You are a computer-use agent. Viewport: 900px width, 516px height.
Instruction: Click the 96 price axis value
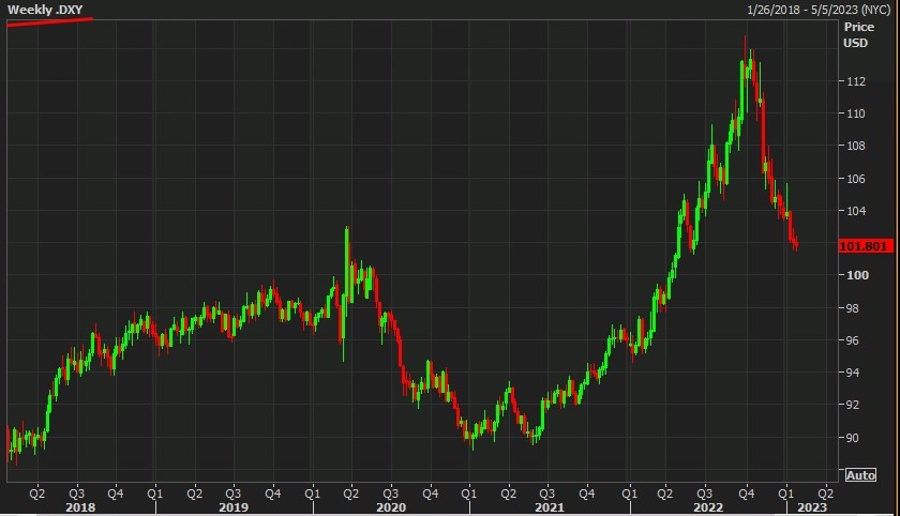(853, 340)
